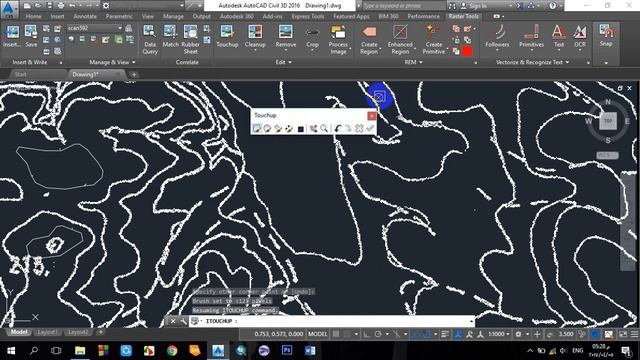The width and height of the screenshot is (640, 360).
Task: Switch to the Annotate ribbon tab
Action: [x=85, y=16]
